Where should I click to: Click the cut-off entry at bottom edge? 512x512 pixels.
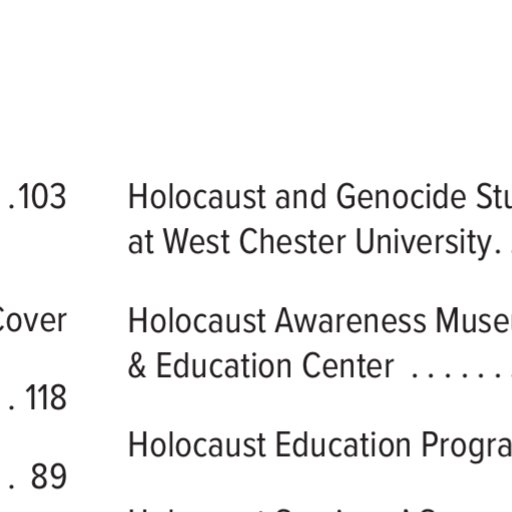click(x=320, y=510)
